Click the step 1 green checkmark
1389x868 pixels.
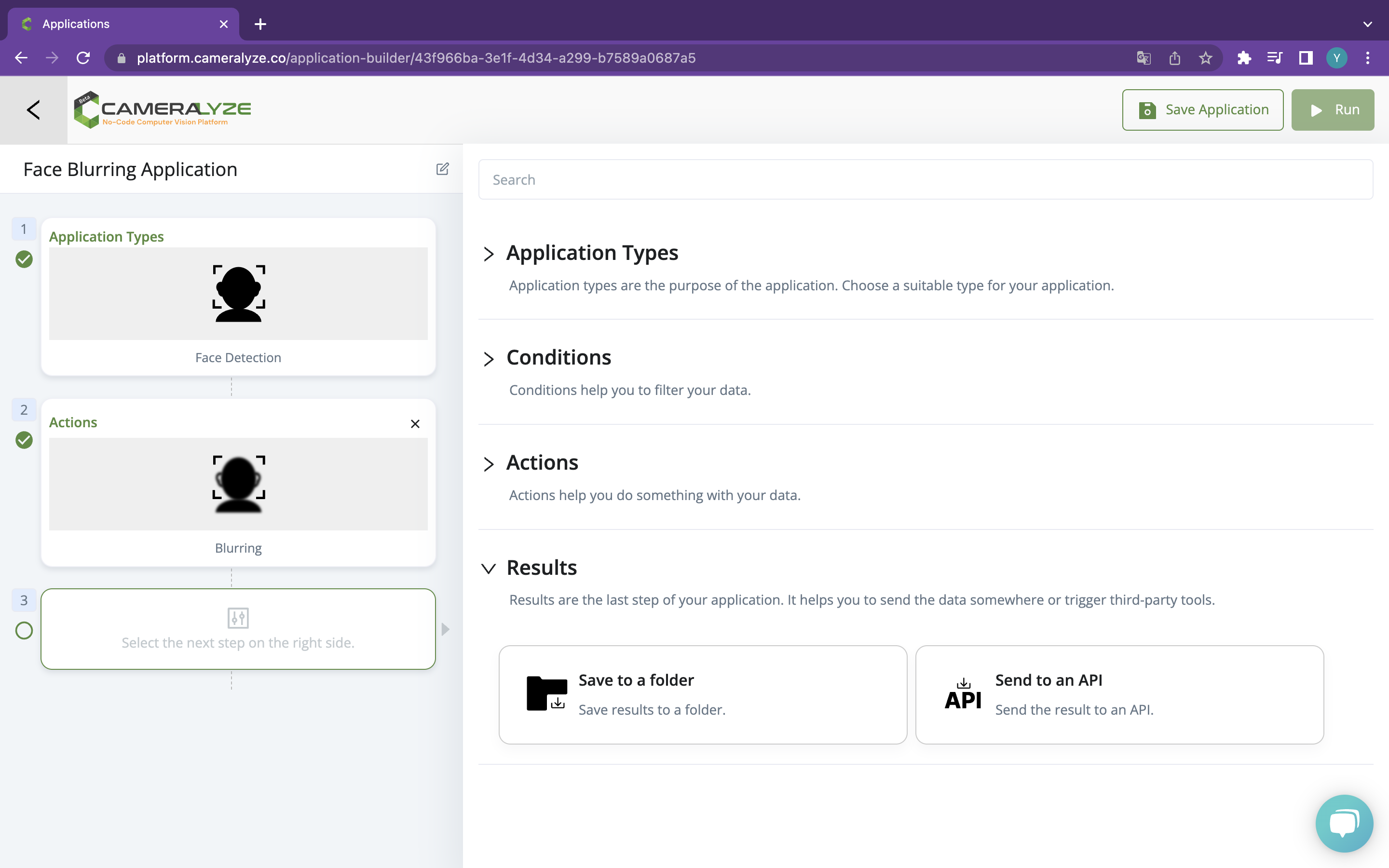[24, 259]
